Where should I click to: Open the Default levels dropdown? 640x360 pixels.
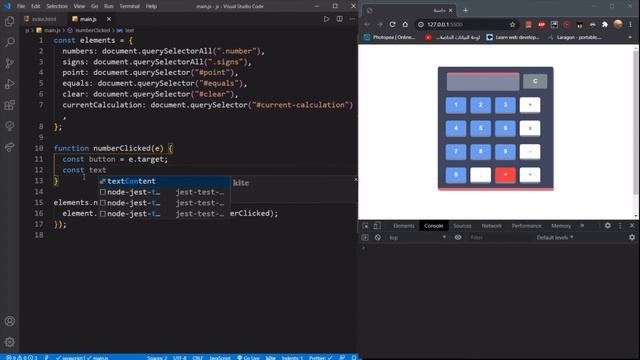555,238
